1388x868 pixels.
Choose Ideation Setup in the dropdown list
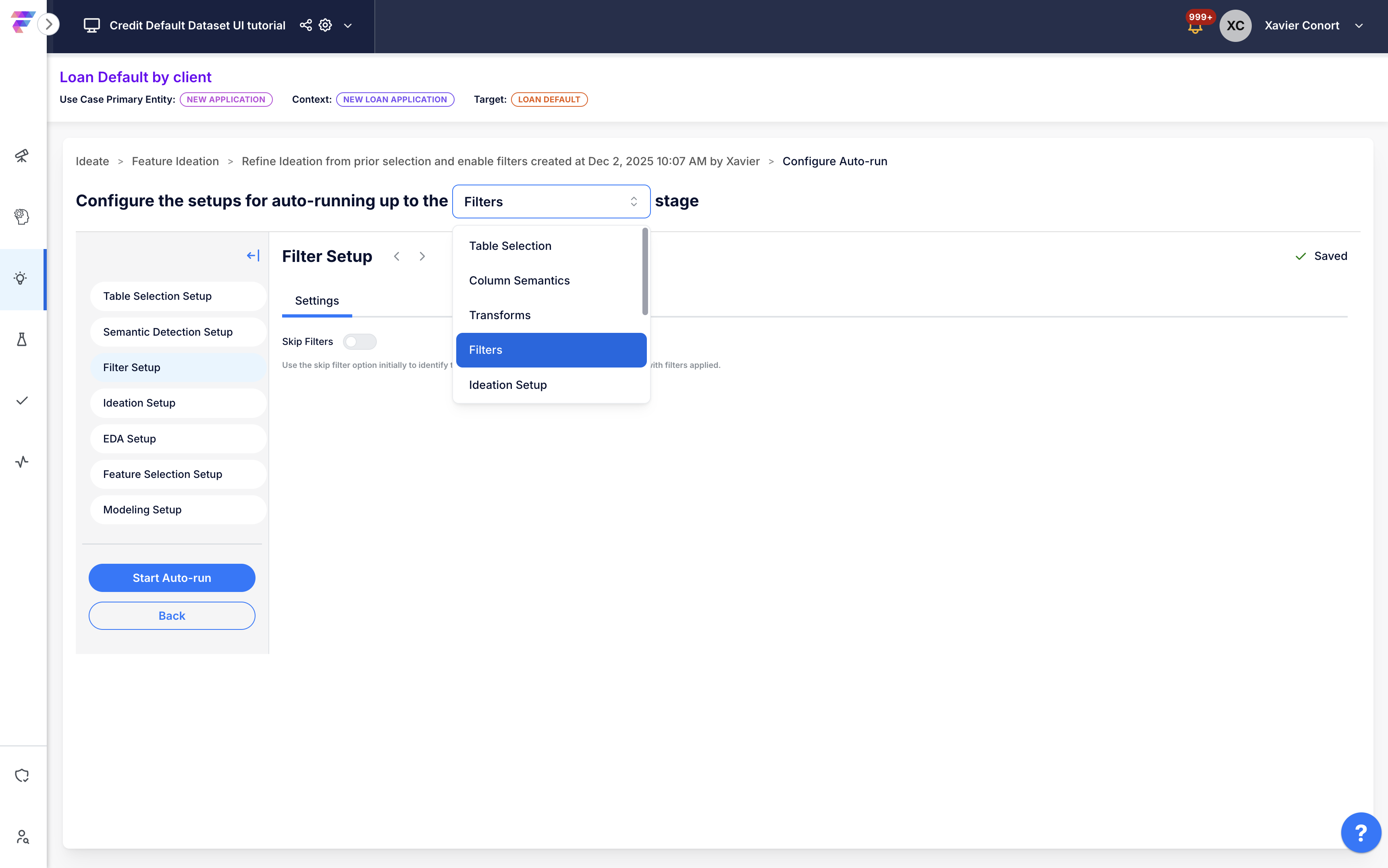point(507,384)
